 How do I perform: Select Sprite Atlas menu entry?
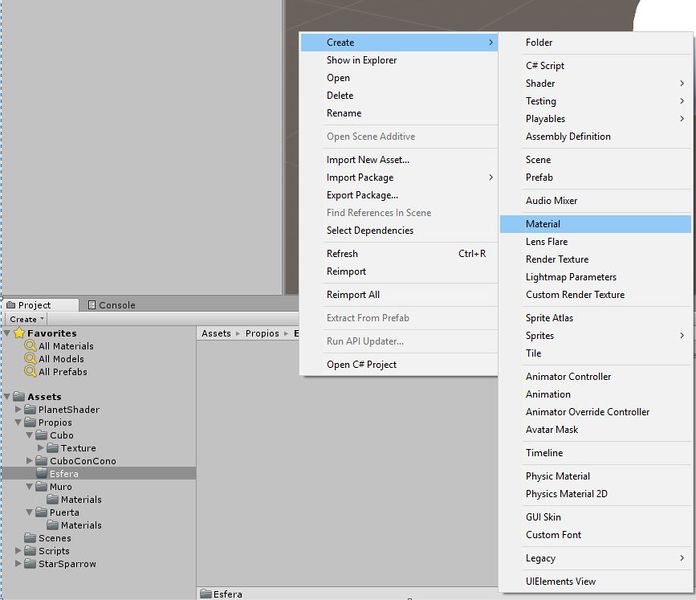point(595,318)
